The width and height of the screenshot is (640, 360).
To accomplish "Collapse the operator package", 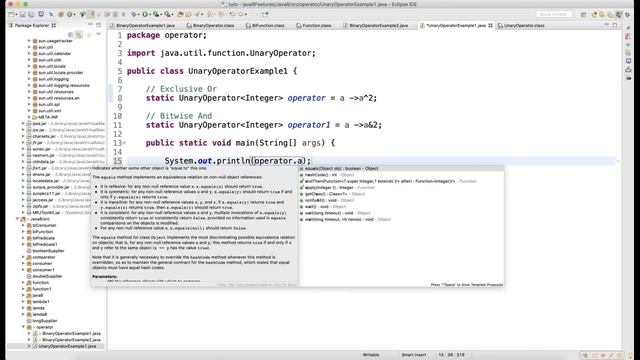I will [x=23, y=327].
